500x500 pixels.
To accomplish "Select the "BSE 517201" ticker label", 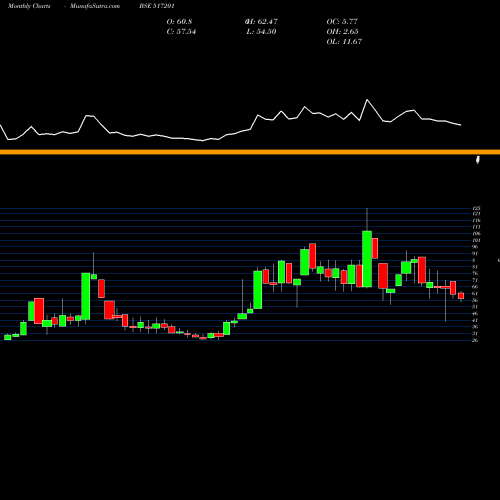I will click(157, 6).
